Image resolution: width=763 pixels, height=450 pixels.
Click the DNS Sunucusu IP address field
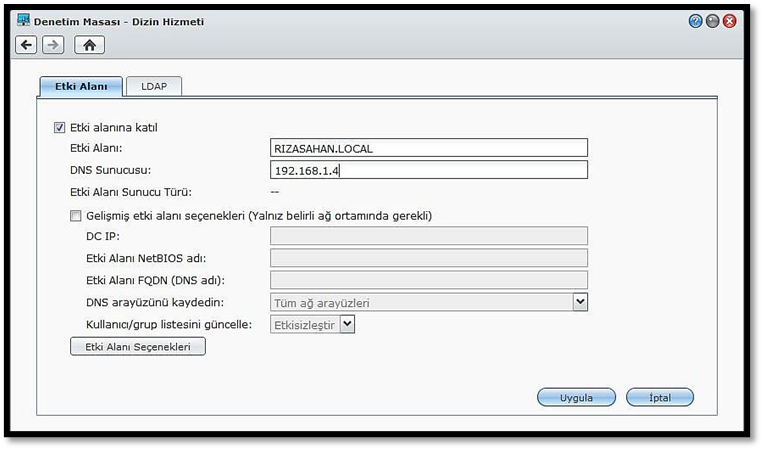tap(428, 170)
